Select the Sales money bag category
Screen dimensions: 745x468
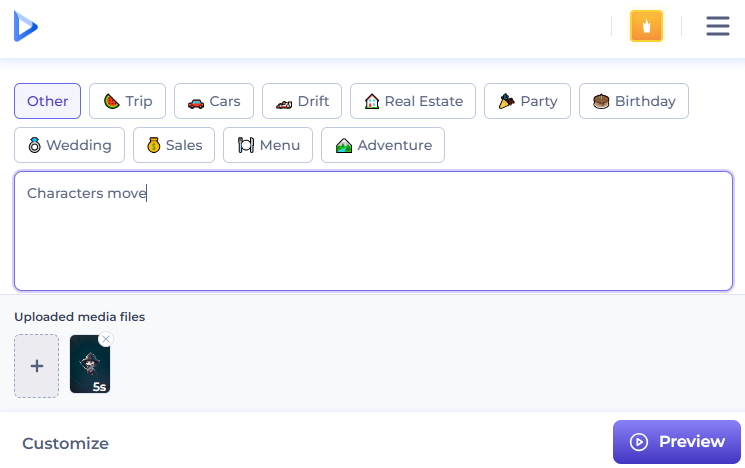pyautogui.click(x=174, y=145)
